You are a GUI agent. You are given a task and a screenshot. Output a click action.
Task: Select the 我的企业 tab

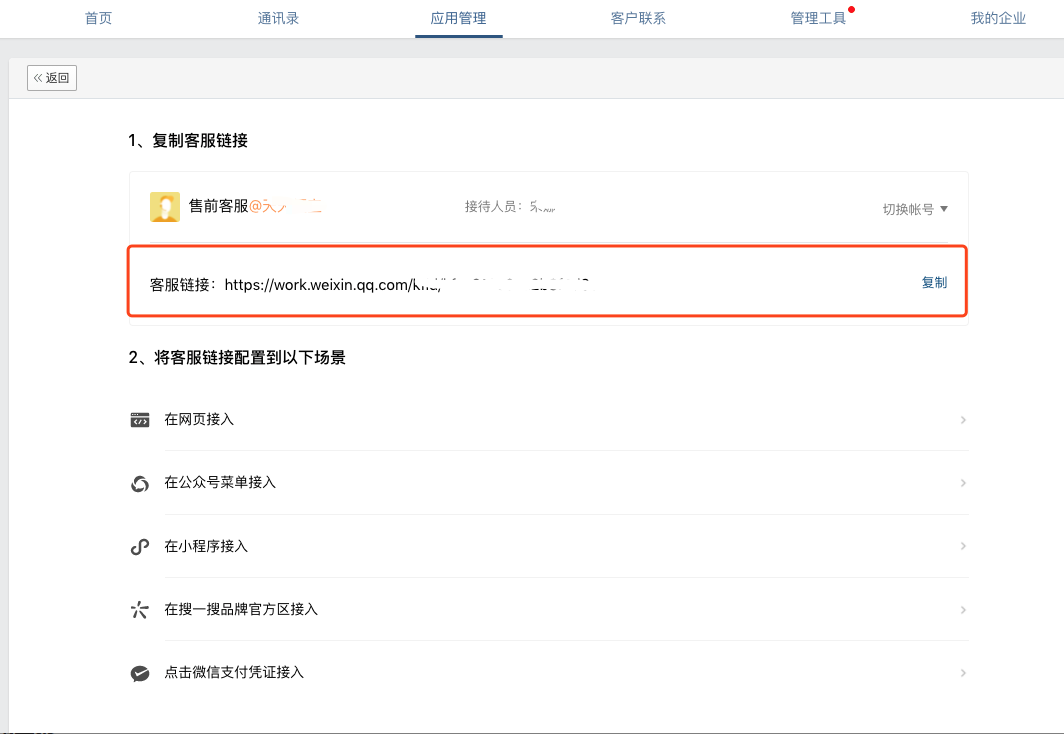pos(998,18)
